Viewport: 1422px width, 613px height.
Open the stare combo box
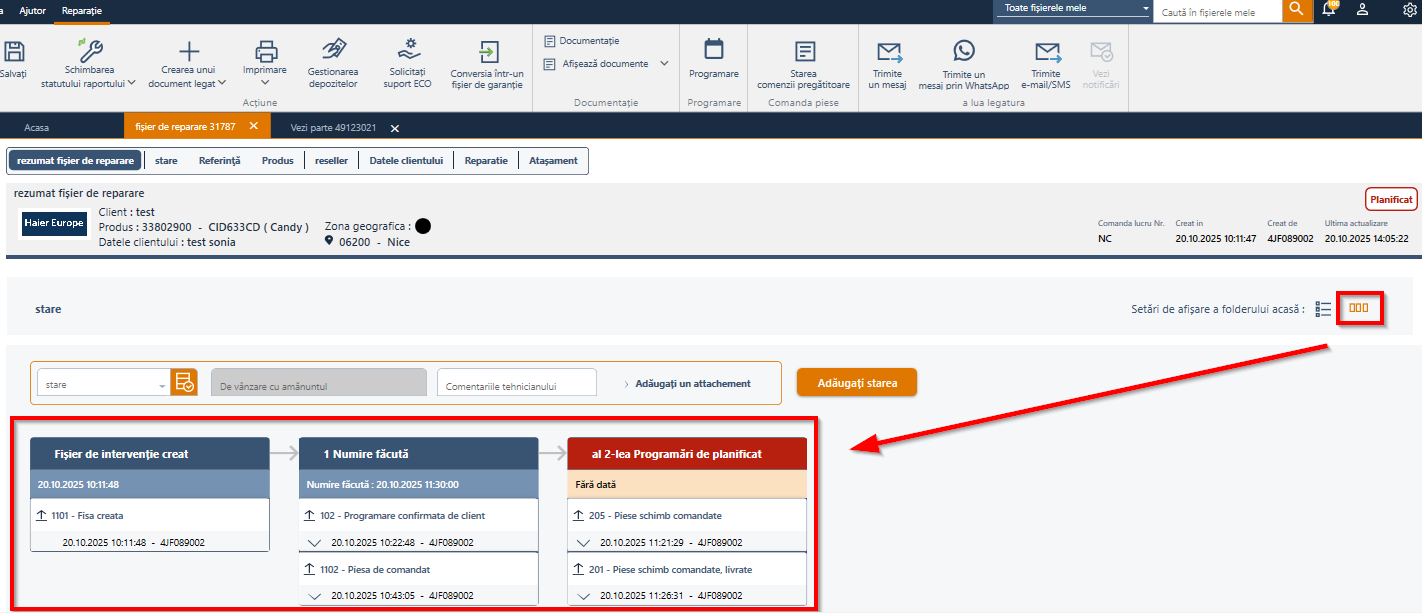103,383
